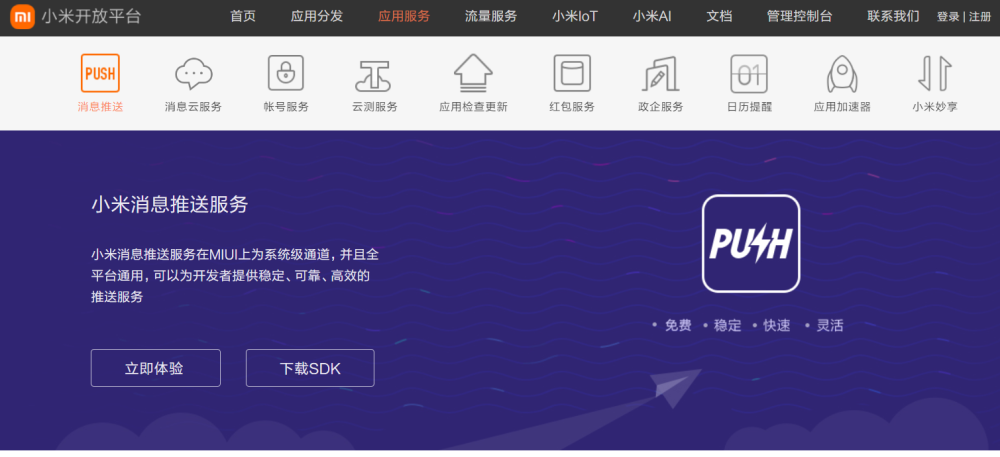Open the 流量服务 menu
The image size is (1000, 457).
click(491, 17)
